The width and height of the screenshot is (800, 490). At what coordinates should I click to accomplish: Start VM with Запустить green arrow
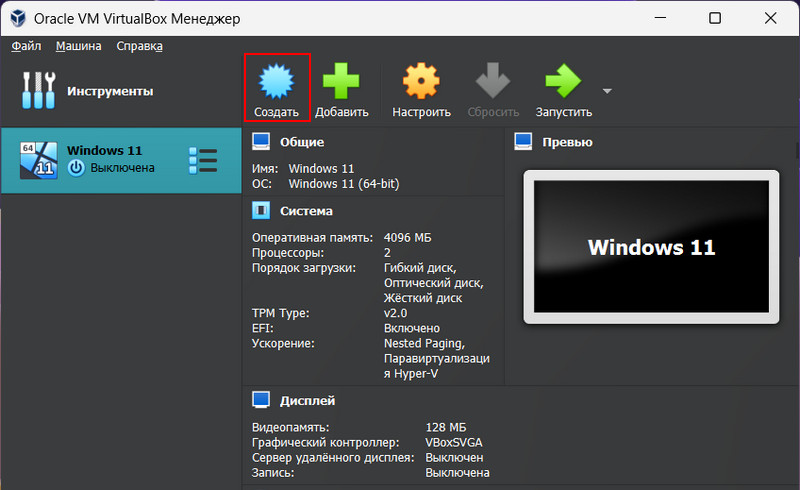(563, 81)
